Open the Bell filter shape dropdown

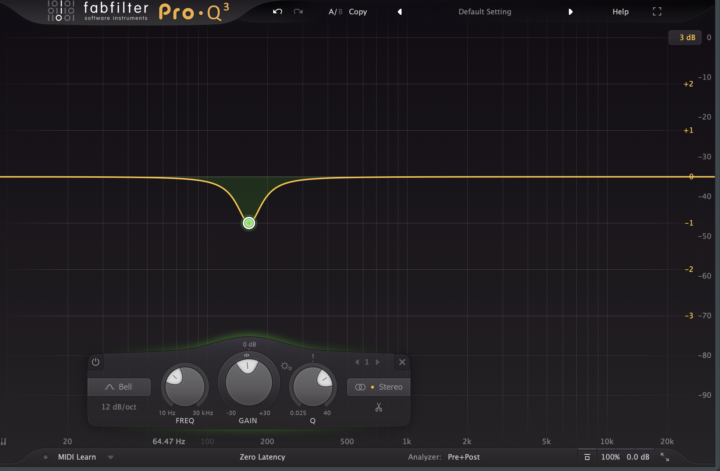coord(119,387)
